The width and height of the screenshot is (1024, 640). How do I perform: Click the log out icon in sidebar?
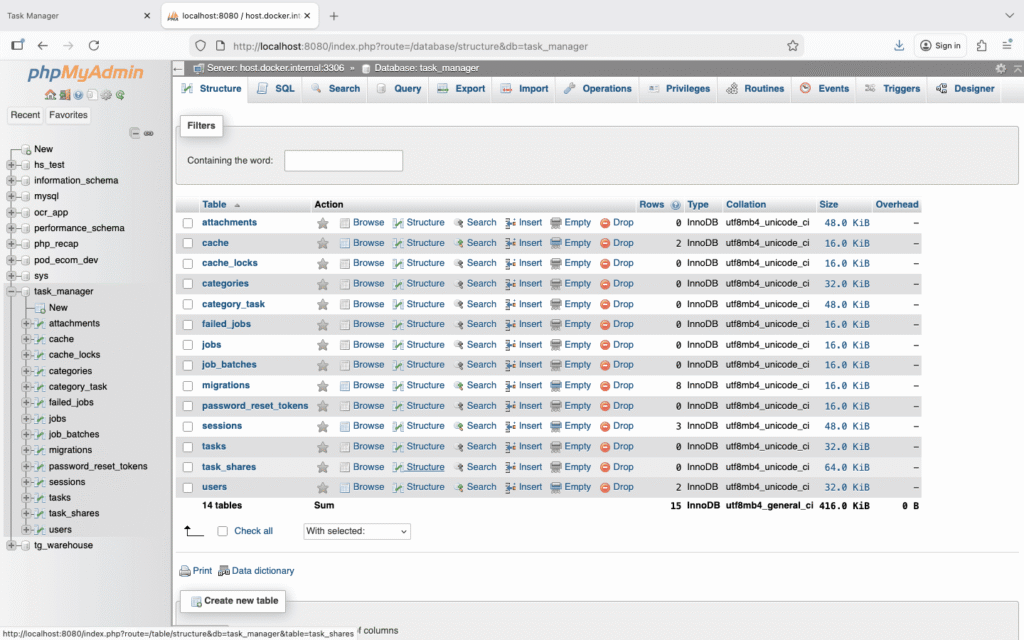[x=64, y=95]
